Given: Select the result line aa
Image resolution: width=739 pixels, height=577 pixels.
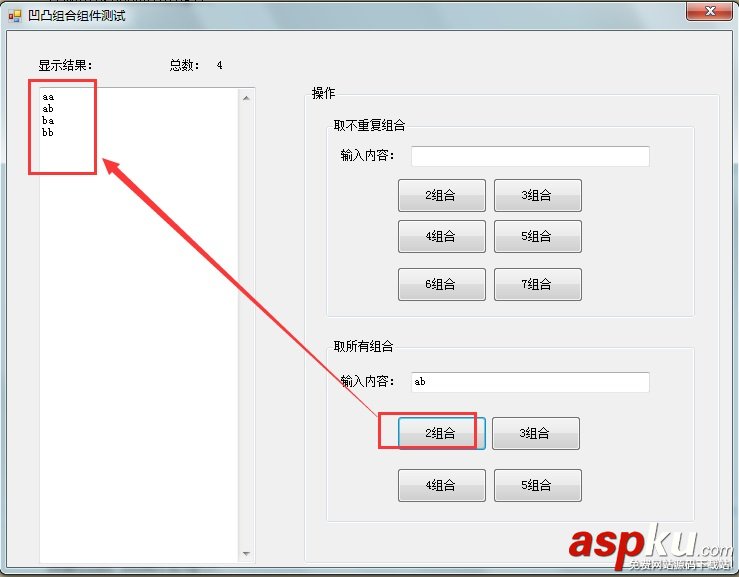Looking at the screenshot, I should [x=48, y=97].
